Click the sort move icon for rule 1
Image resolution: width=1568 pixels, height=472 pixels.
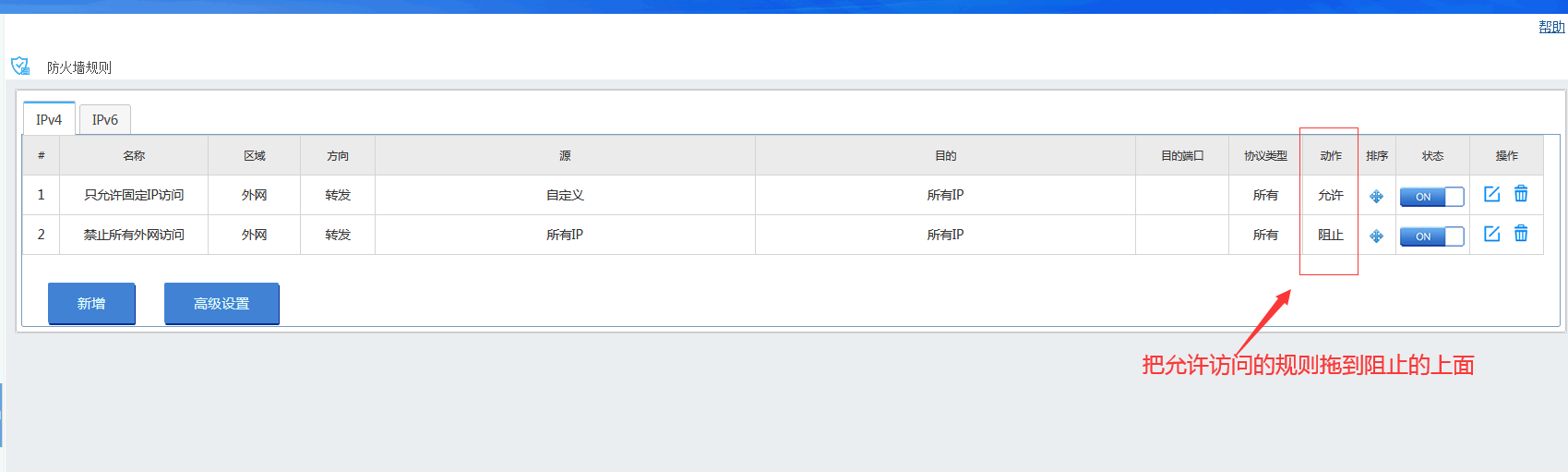tap(1376, 196)
